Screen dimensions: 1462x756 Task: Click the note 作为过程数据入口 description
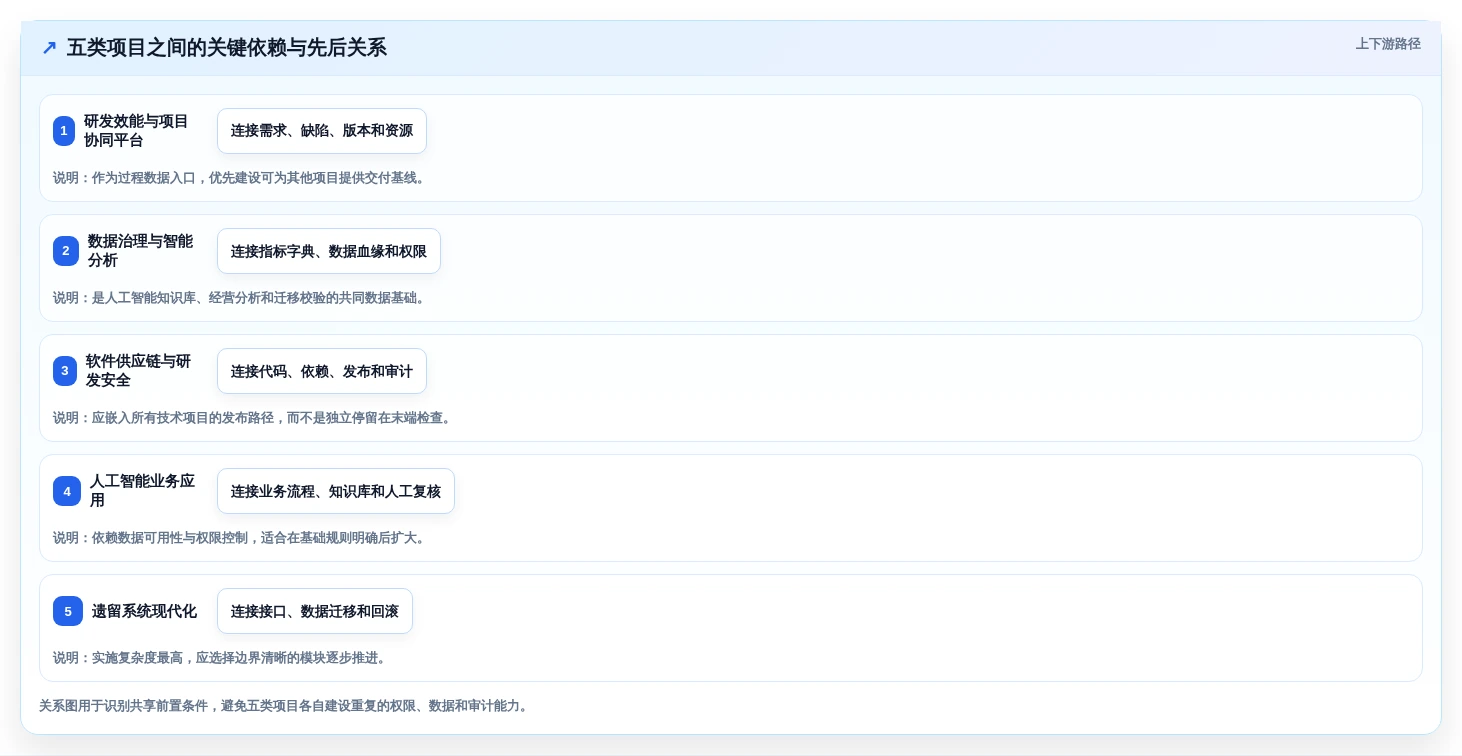click(x=241, y=178)
